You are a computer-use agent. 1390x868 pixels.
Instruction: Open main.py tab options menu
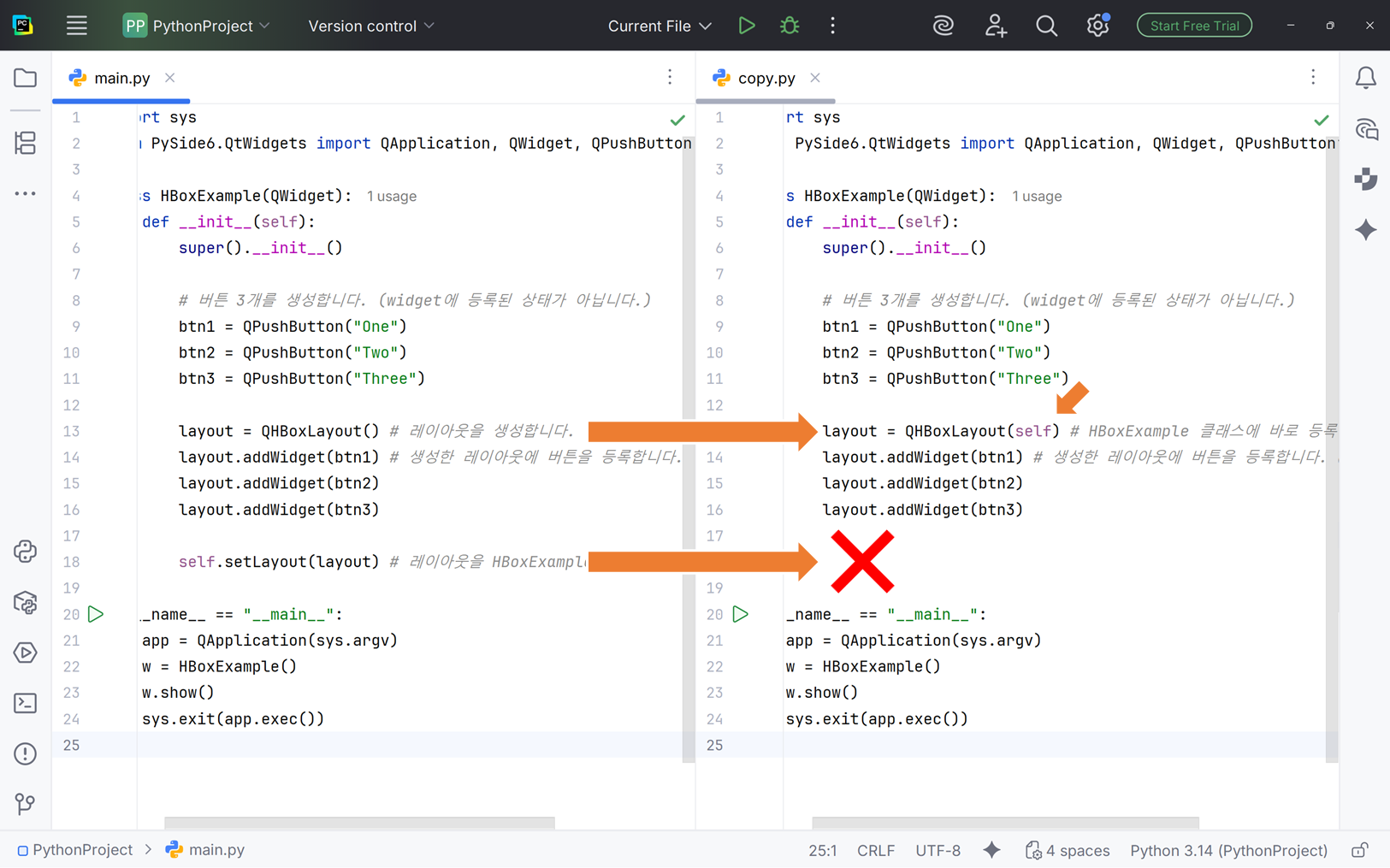coord(670,78)
